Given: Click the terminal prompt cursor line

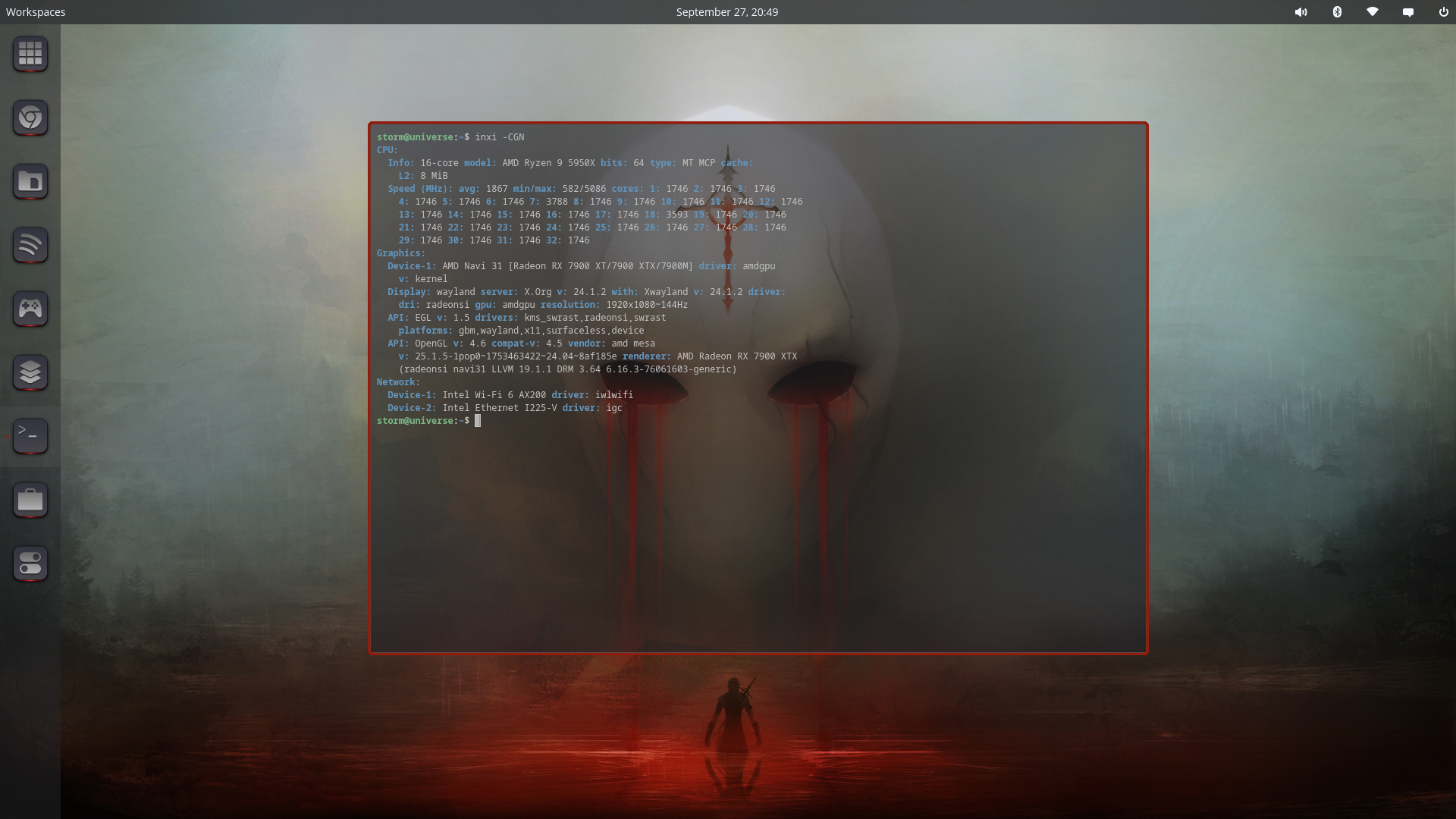Looking at the screenshot, I should click(x=478, y=421).
